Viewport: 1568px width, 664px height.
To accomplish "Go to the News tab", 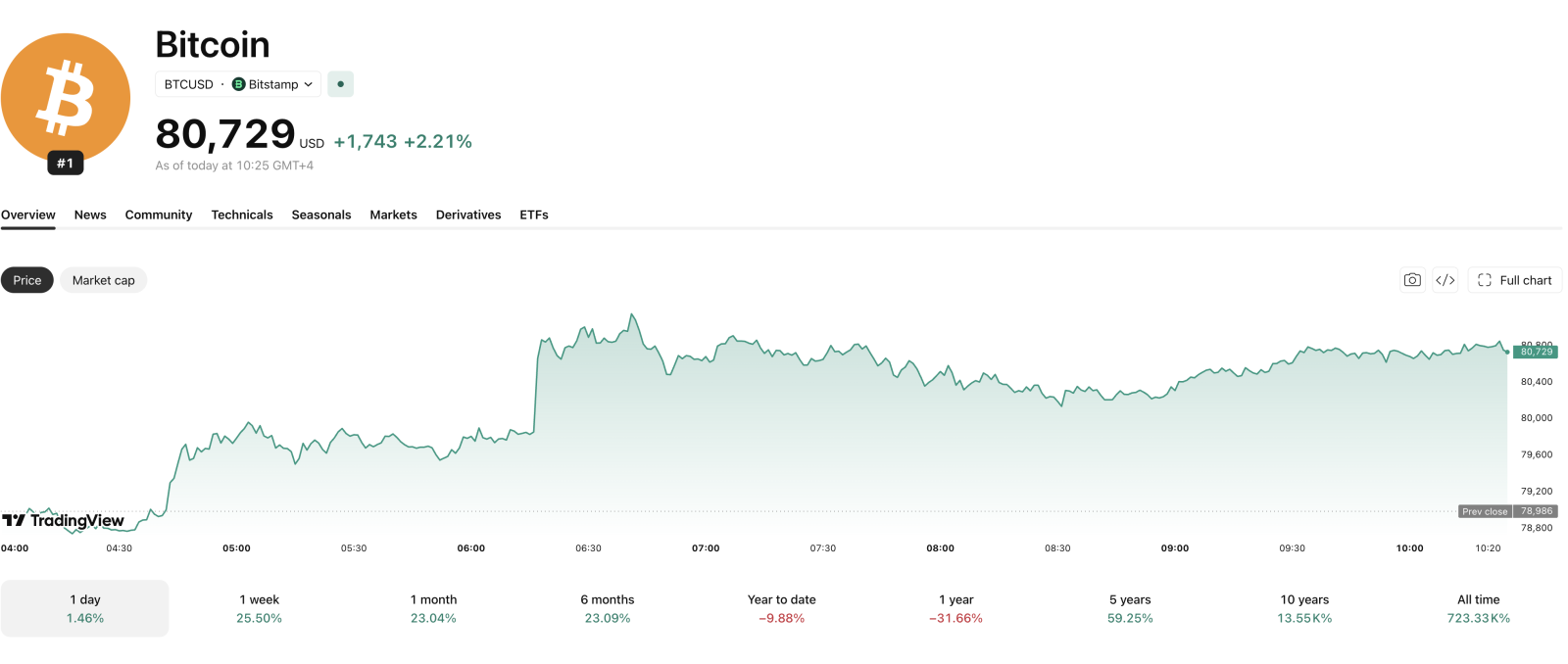I will coord(90,214).
